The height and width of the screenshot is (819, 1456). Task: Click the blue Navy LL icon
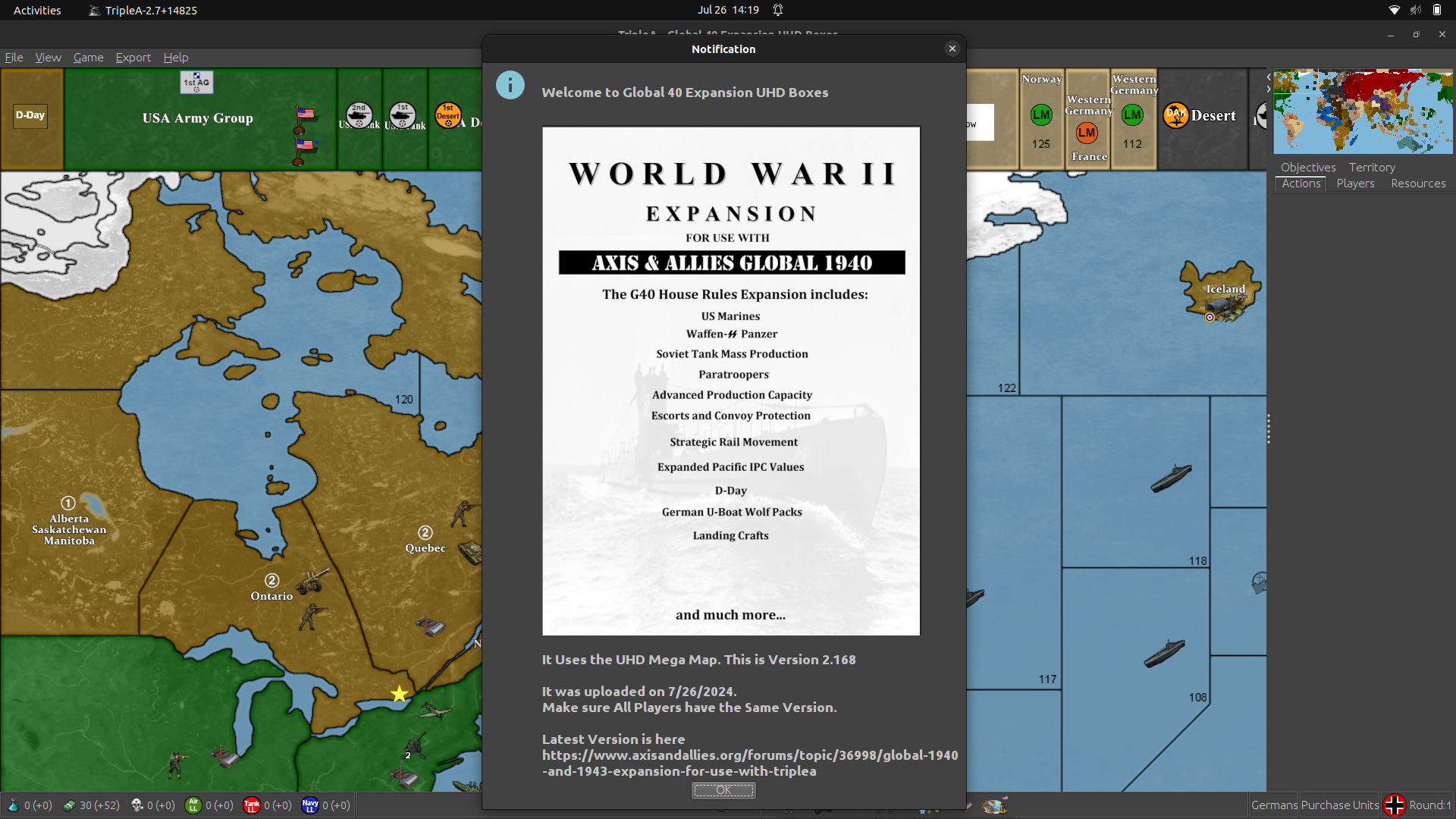(310, 805)
